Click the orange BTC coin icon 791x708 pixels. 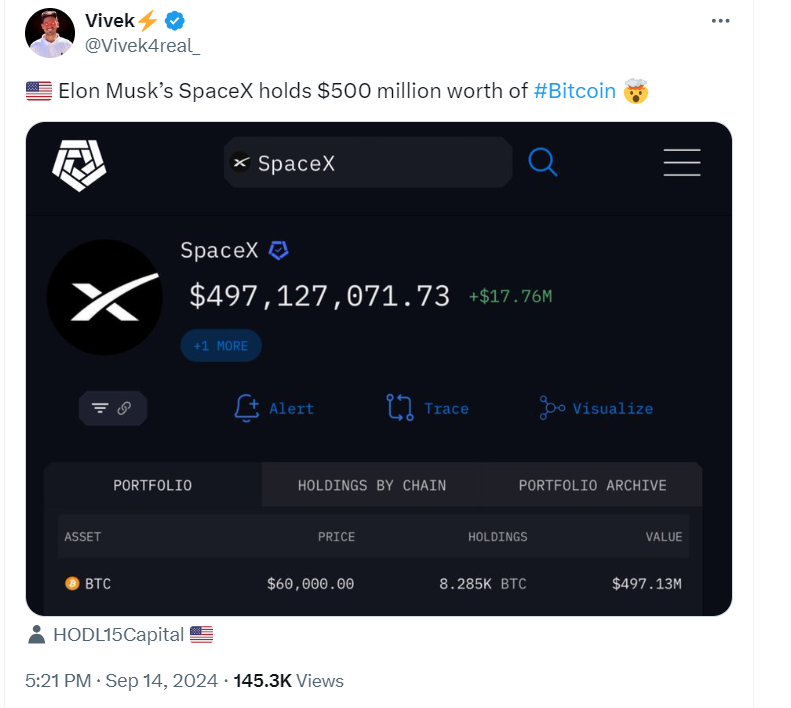pos(72,583)
